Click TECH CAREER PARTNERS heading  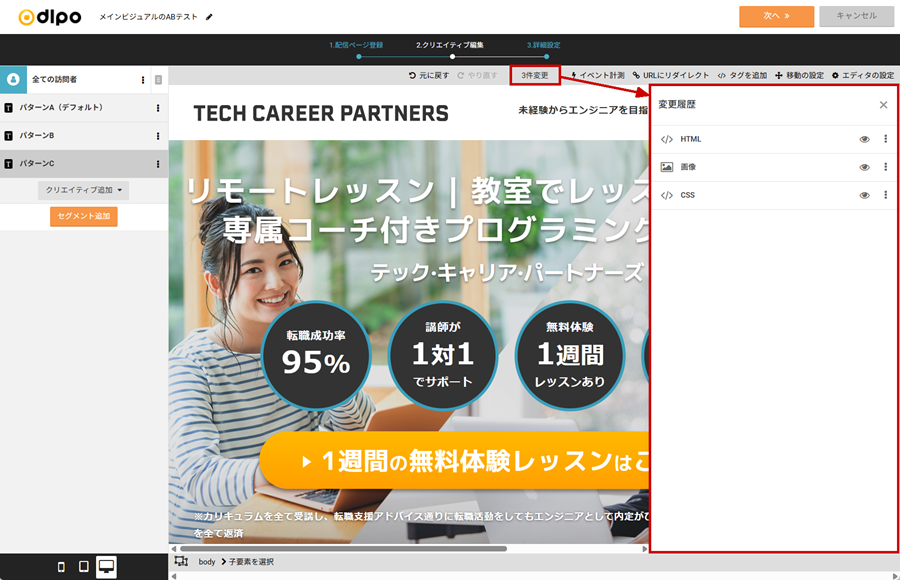[321, 114]
